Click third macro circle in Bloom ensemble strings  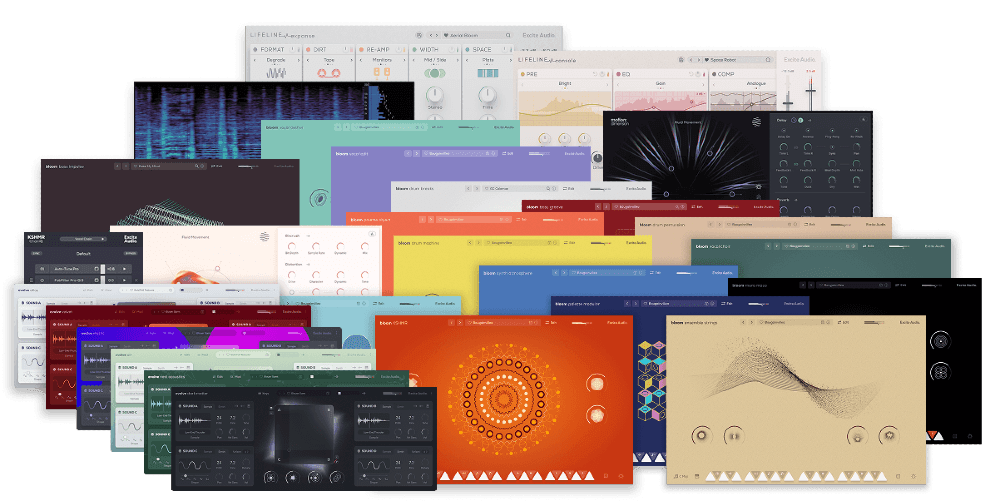[857, 437]
